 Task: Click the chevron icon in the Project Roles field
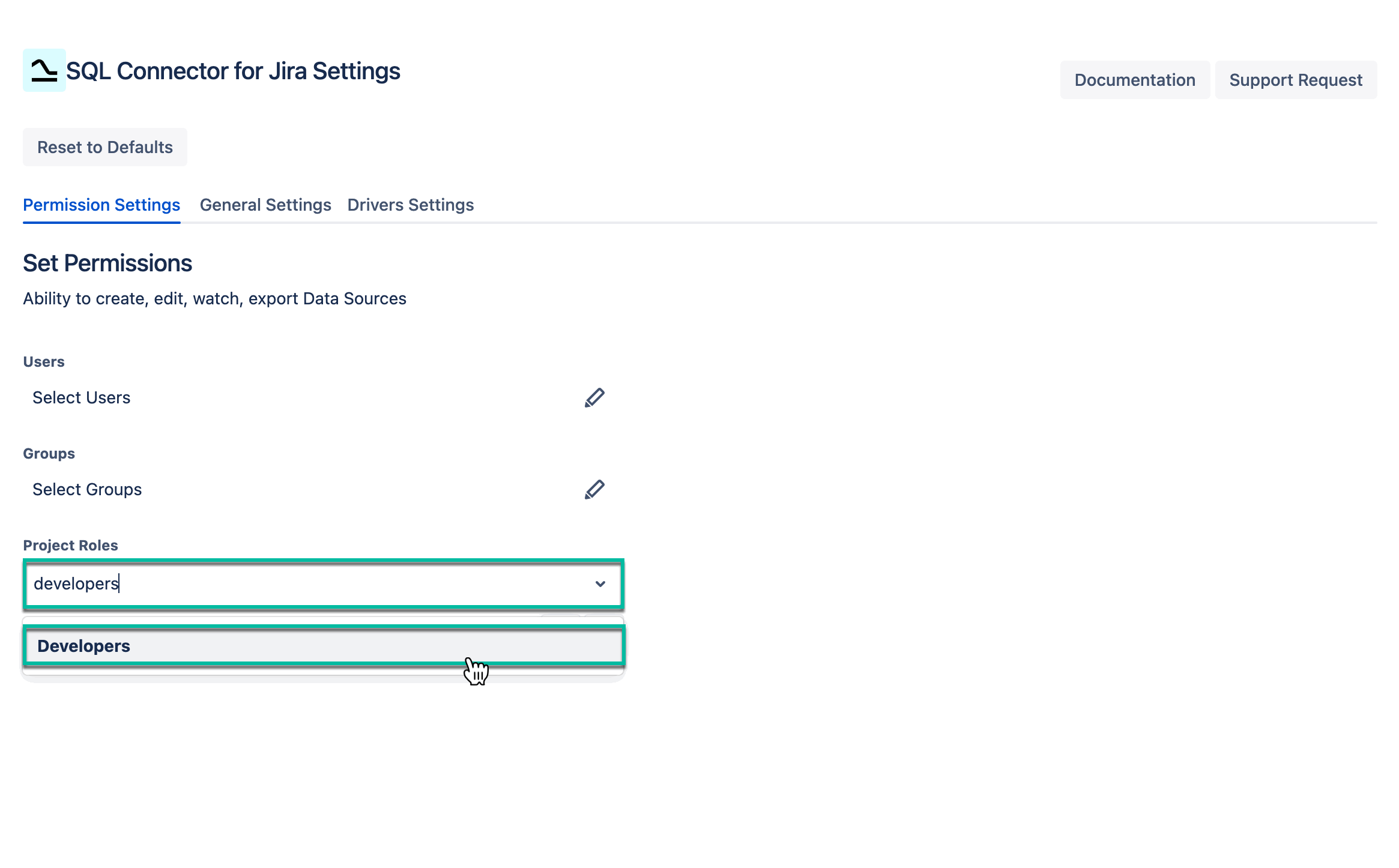click(600, 583)
